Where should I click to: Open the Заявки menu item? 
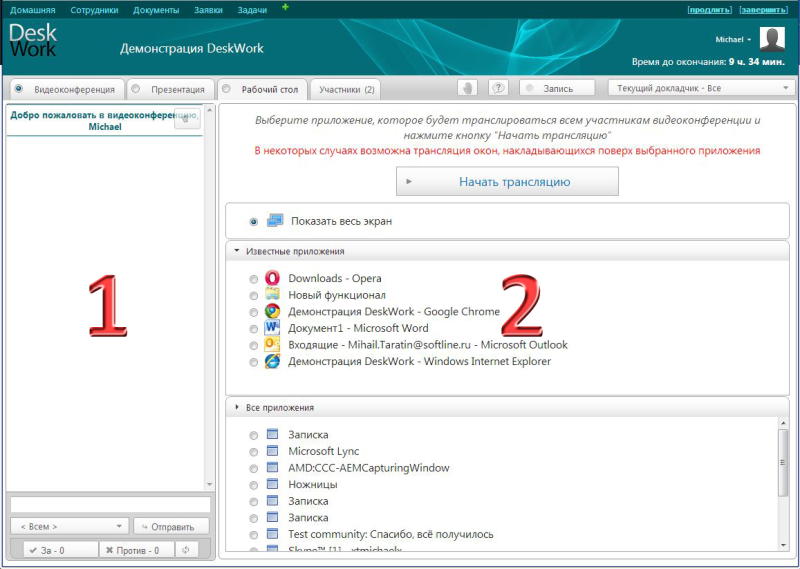208,10
